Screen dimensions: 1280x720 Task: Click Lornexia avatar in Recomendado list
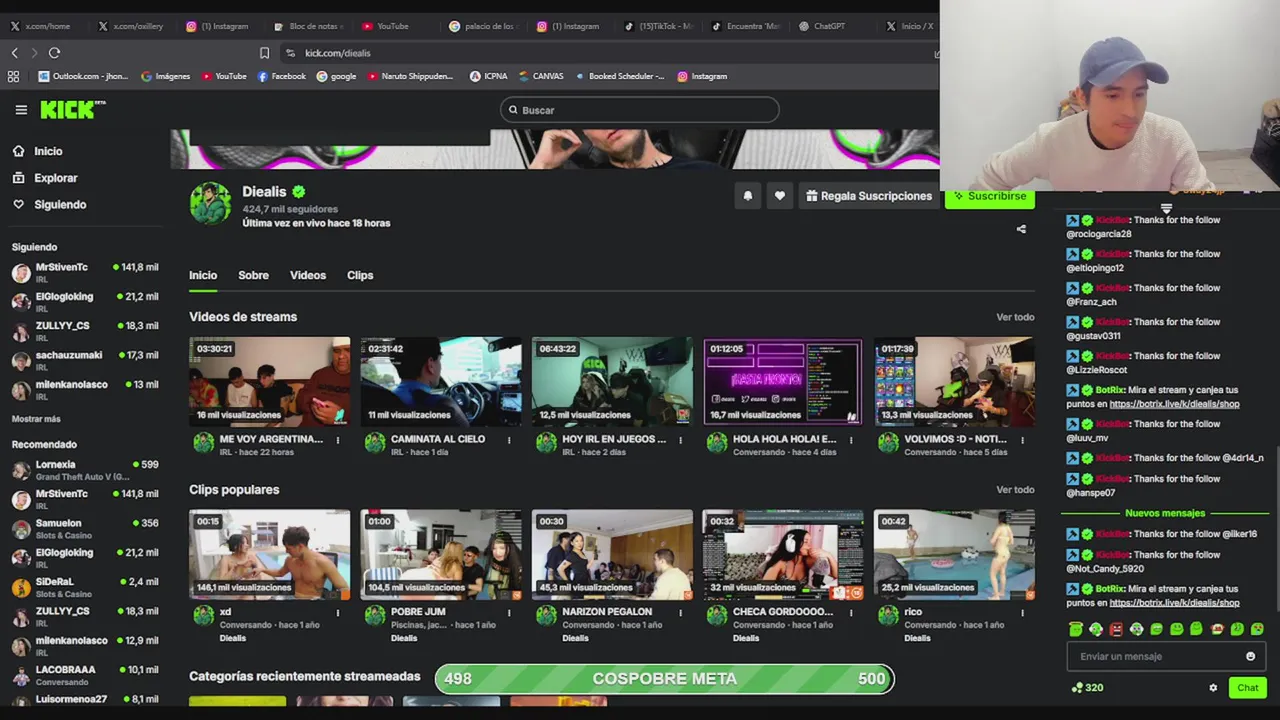click(21, 470)
